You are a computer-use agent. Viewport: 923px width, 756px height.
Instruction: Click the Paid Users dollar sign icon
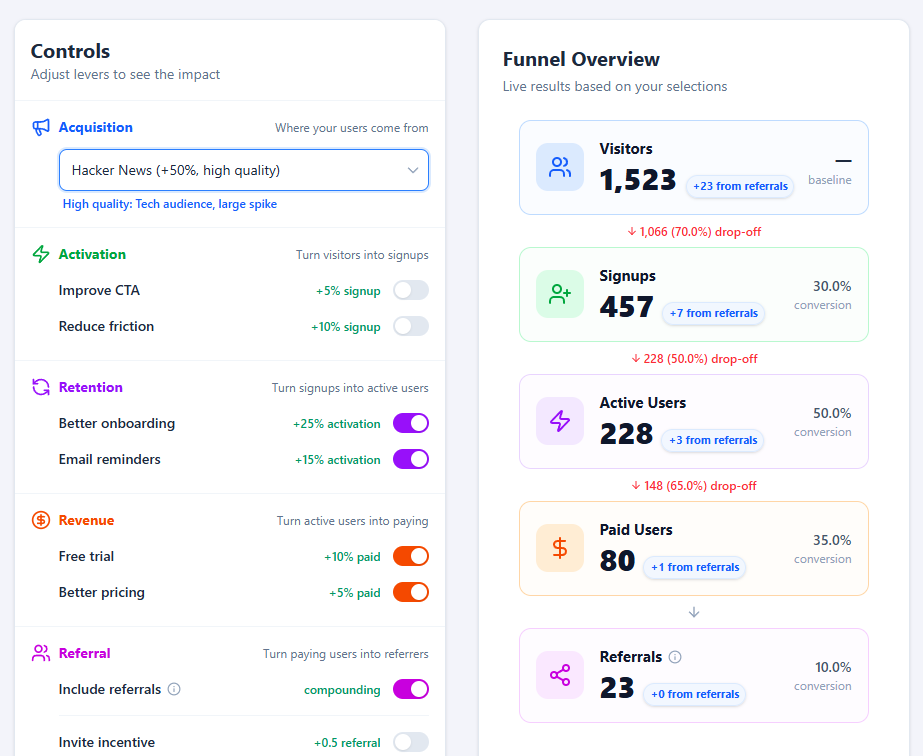pos(560,548)
